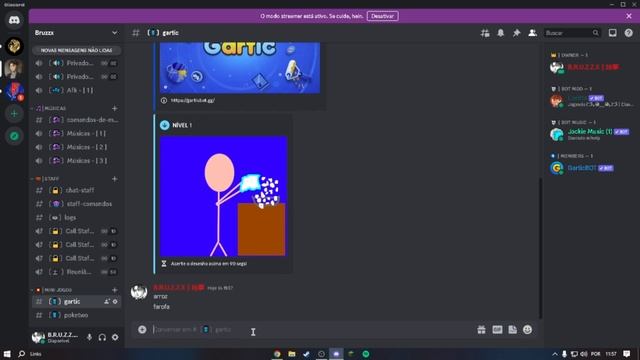Open the stick figure drawing image
The height and width of the screenshot is (360, 640).
tap(223, 196)
